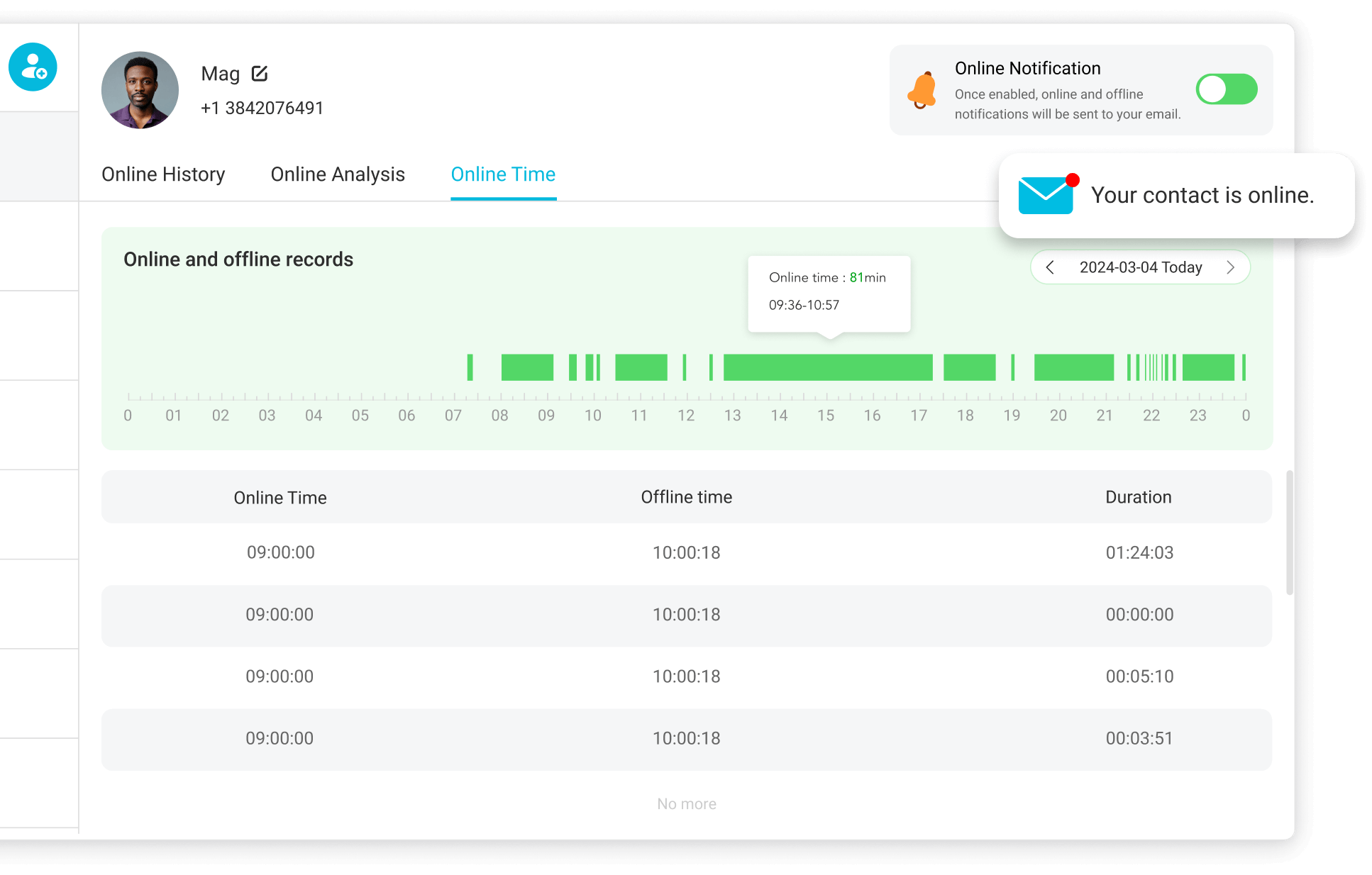The width and height of the screenshot is (1372, 875).
Task: Click the orange notification bell icon
Action: [x=923, y=90]
